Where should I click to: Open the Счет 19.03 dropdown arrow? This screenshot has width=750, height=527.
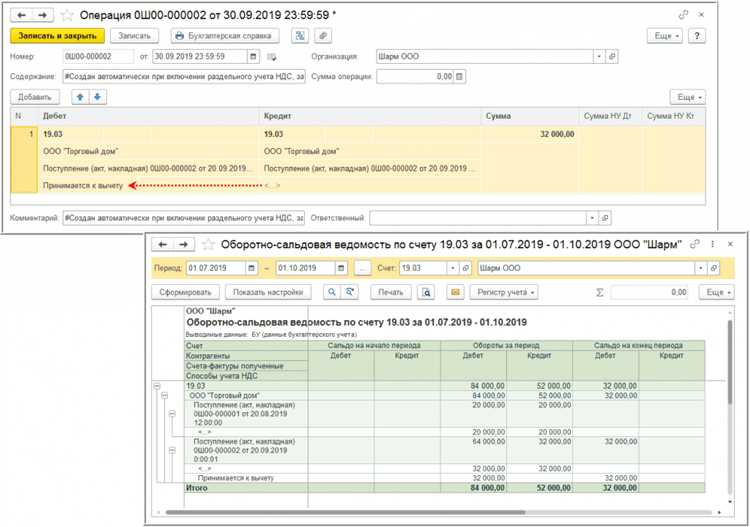tap(452, 268)
